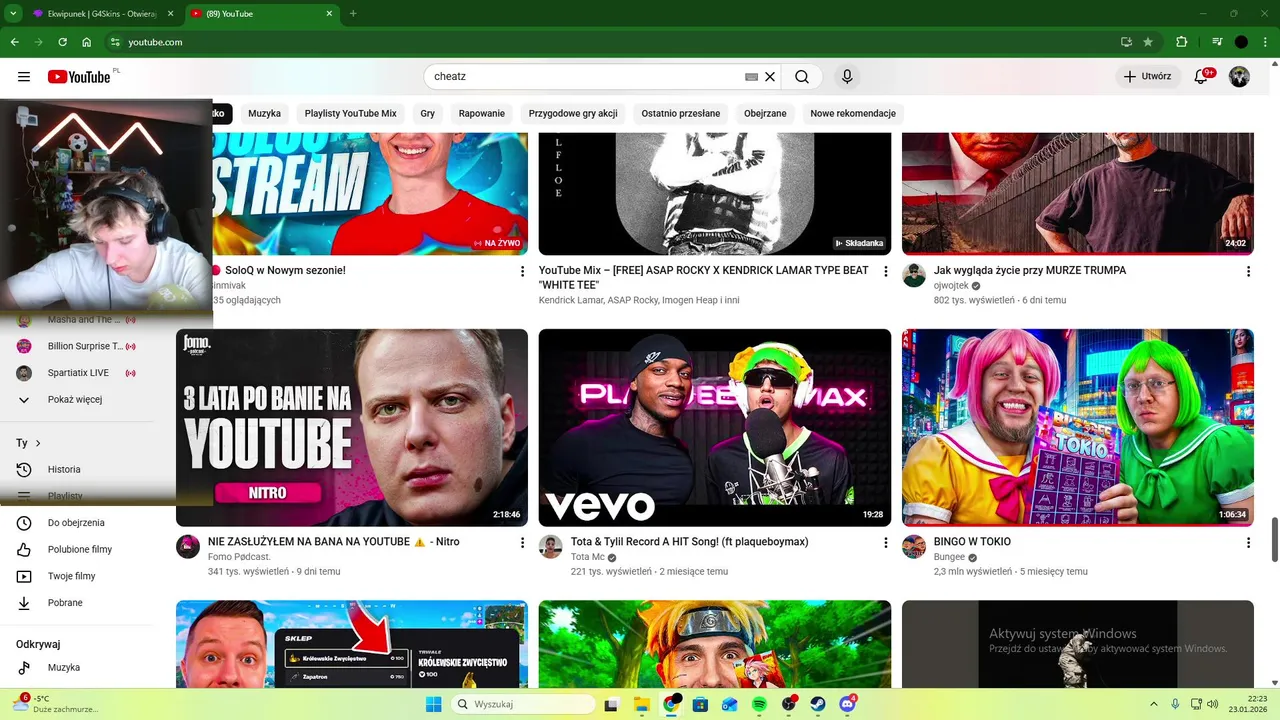
Task: Open options for Jak wygląda życie video
Action: tap(1248, 271)
